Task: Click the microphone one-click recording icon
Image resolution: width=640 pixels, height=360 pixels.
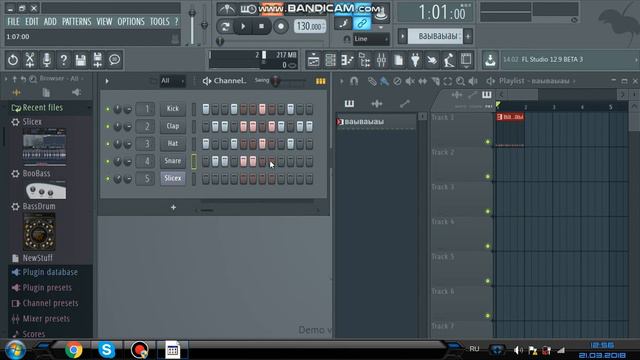Action: pyautogui.click(x=47, y=60)
